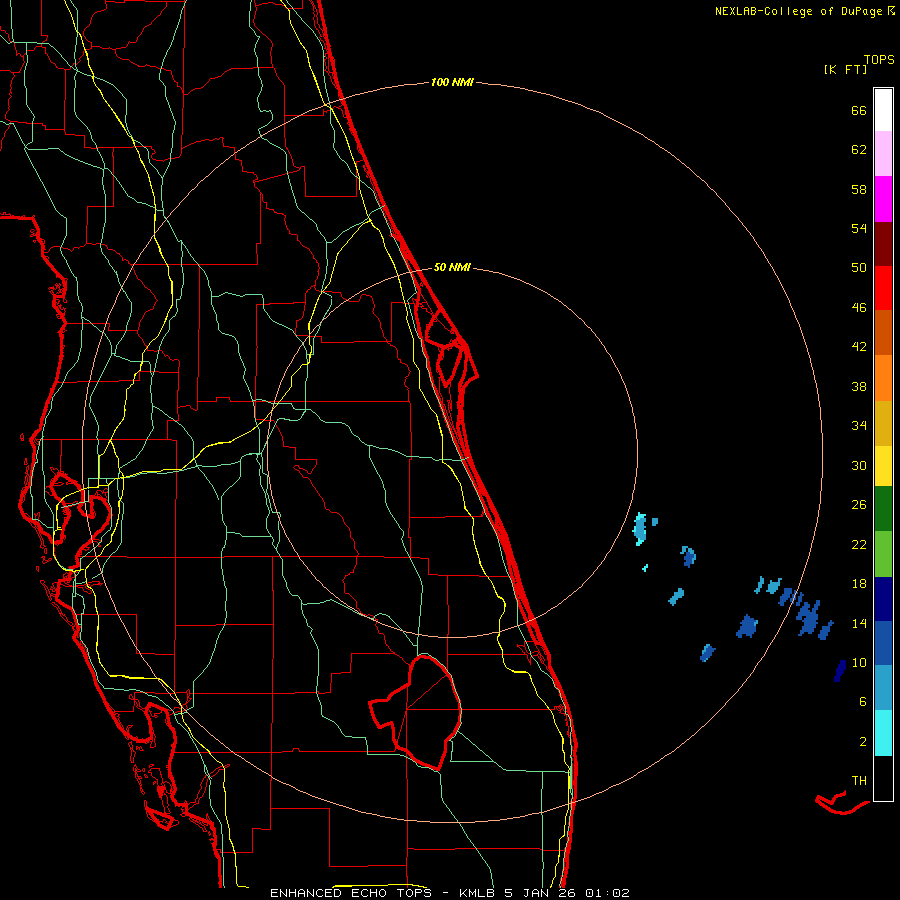The width and height of the screenshot is (900, 900).
Task: Click the "[K FT]" units label
Action: pos(845,69)
